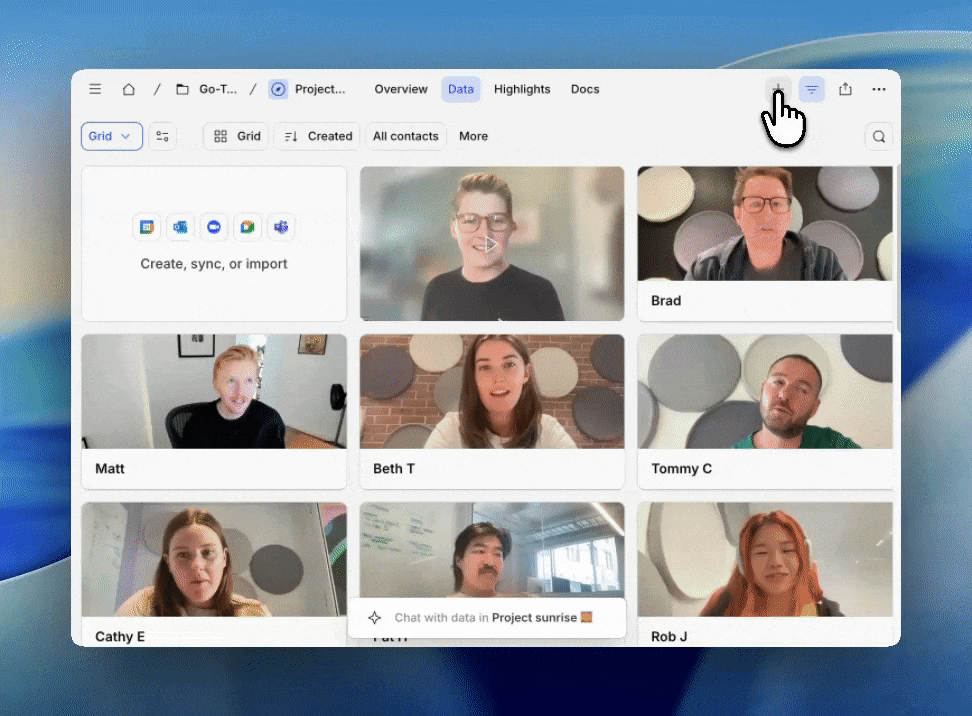This screenshot has width=972, height=716.
Task: Focus the 'Chat with data' input
Action: (x=487, y=617)
